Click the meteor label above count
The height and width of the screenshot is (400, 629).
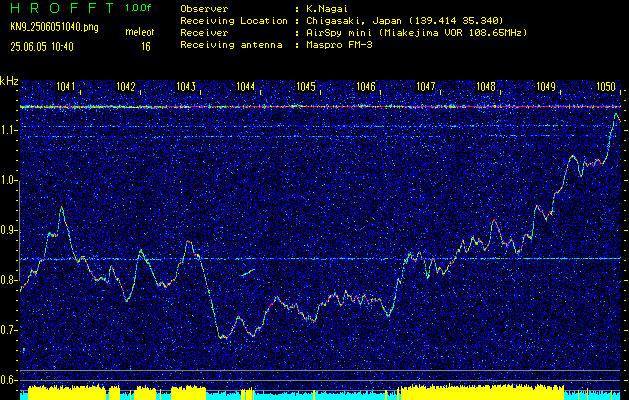click(140, 32)
